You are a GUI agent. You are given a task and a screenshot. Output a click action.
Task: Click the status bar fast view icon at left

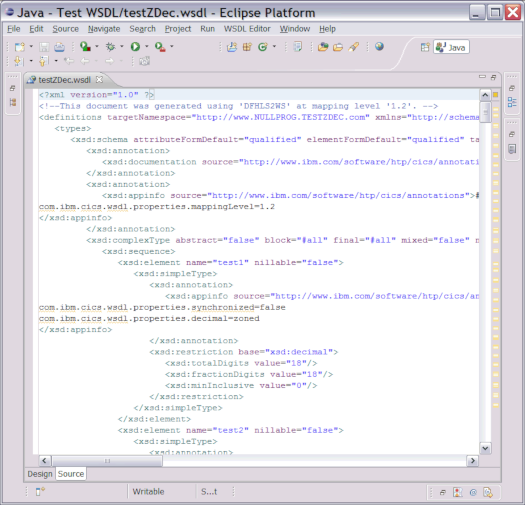coord(41,492)
